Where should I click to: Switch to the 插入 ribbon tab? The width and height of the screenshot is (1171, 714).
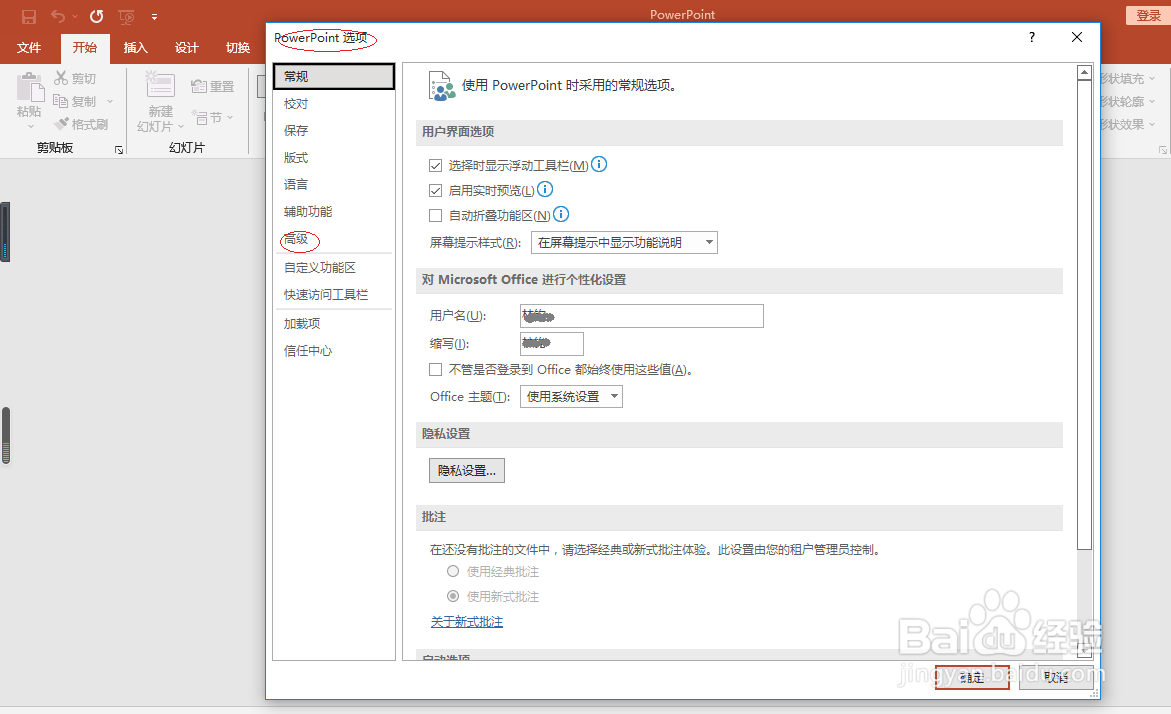(135, 48)
